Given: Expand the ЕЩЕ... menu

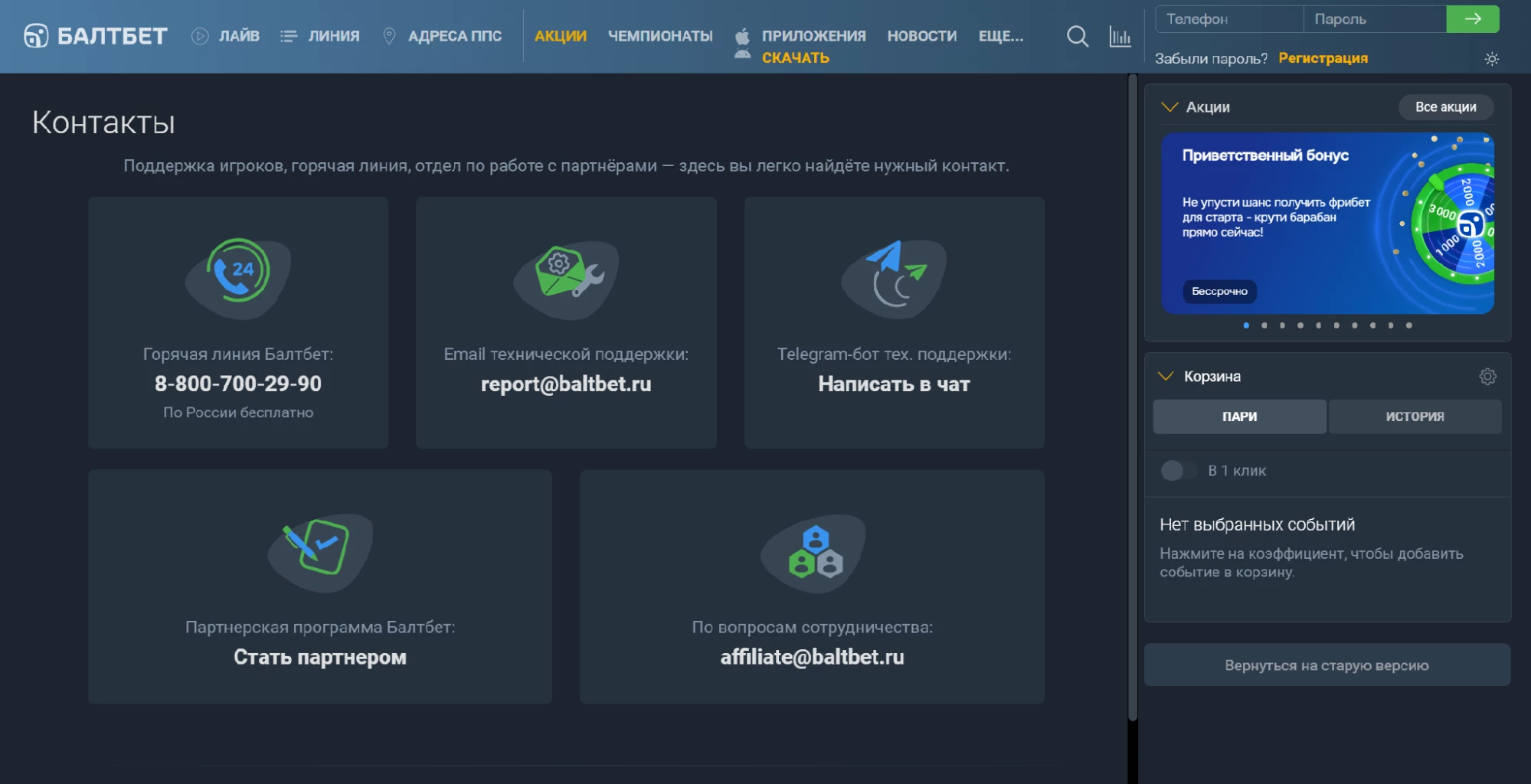Looking at the screenshot, I should coord(1000,36).
